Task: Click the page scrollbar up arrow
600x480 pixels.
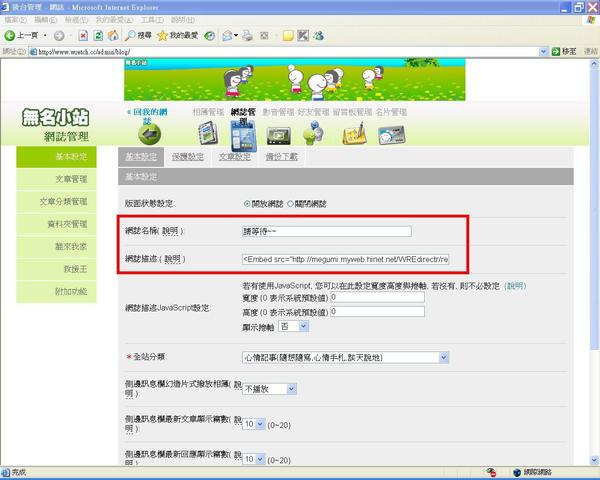Action: pos(594,64)
